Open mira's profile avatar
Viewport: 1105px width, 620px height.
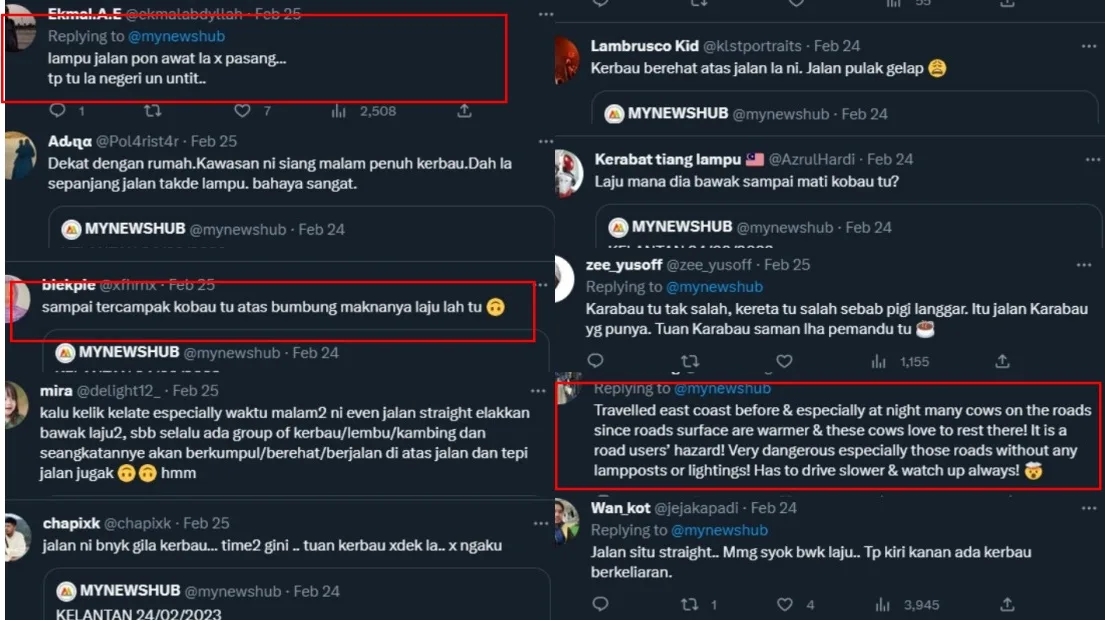click(x=18, y=405)
